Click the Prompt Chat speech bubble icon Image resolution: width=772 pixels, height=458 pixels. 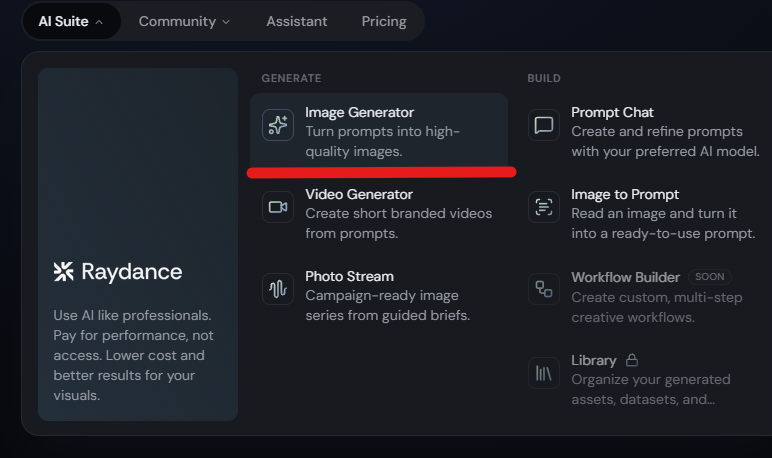[x=544, y=125]
